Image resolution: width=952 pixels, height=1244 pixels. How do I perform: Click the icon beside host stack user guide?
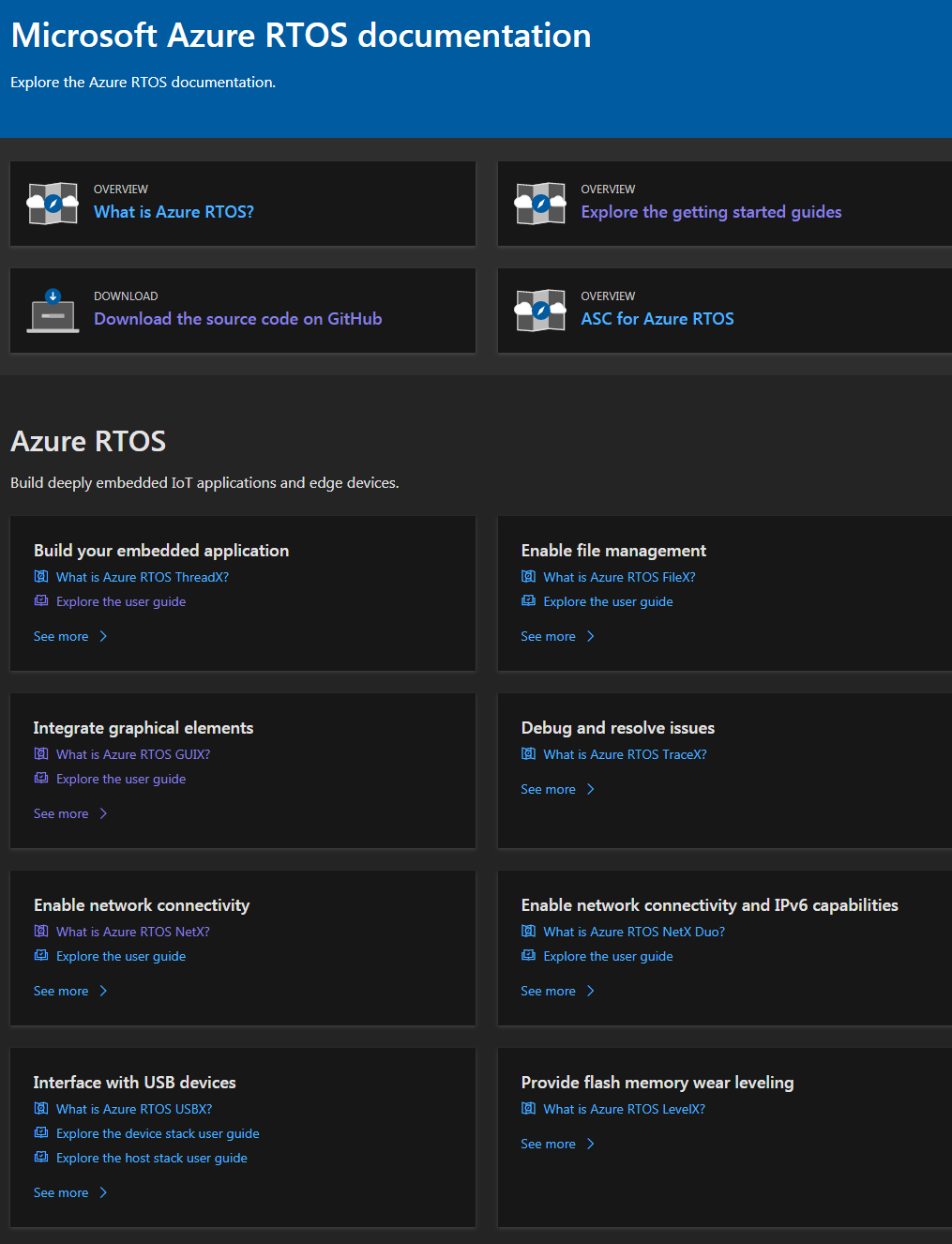click(x=41, y=1157)
